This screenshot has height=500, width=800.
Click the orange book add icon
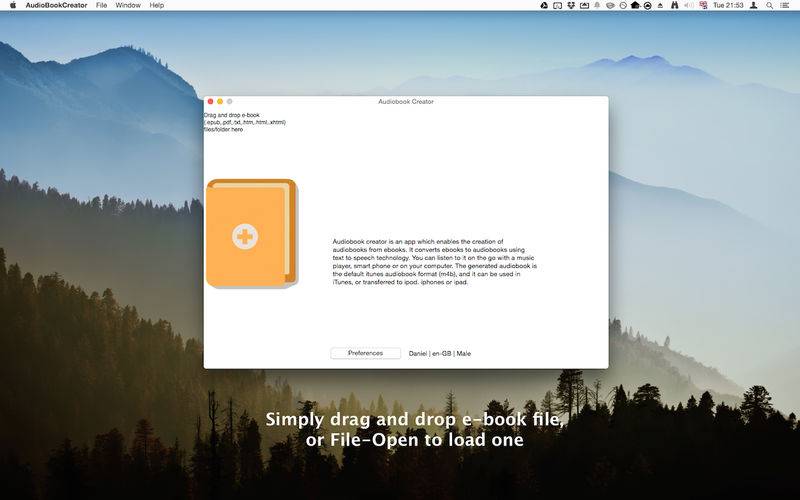252,234
